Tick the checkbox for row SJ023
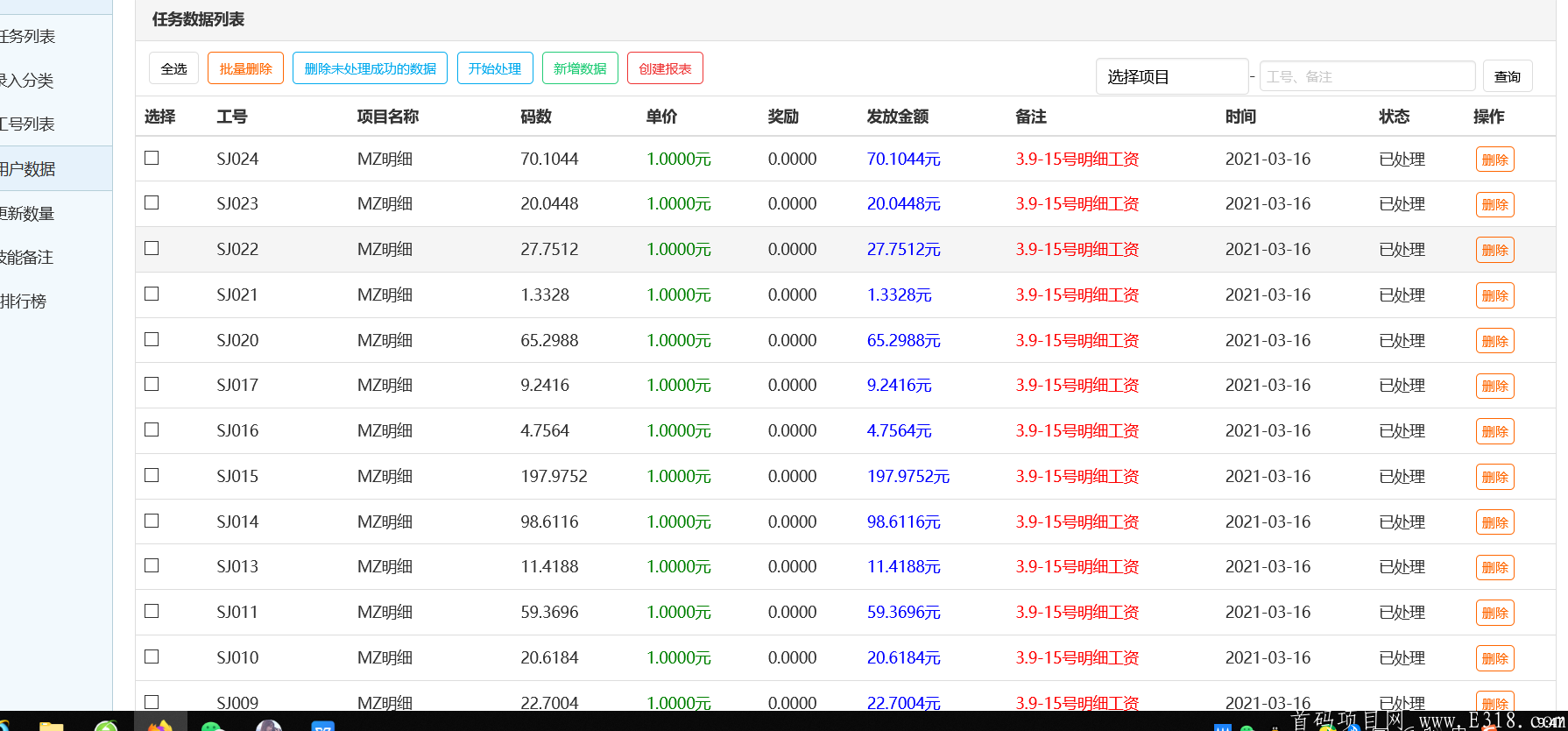 [152, 202]
